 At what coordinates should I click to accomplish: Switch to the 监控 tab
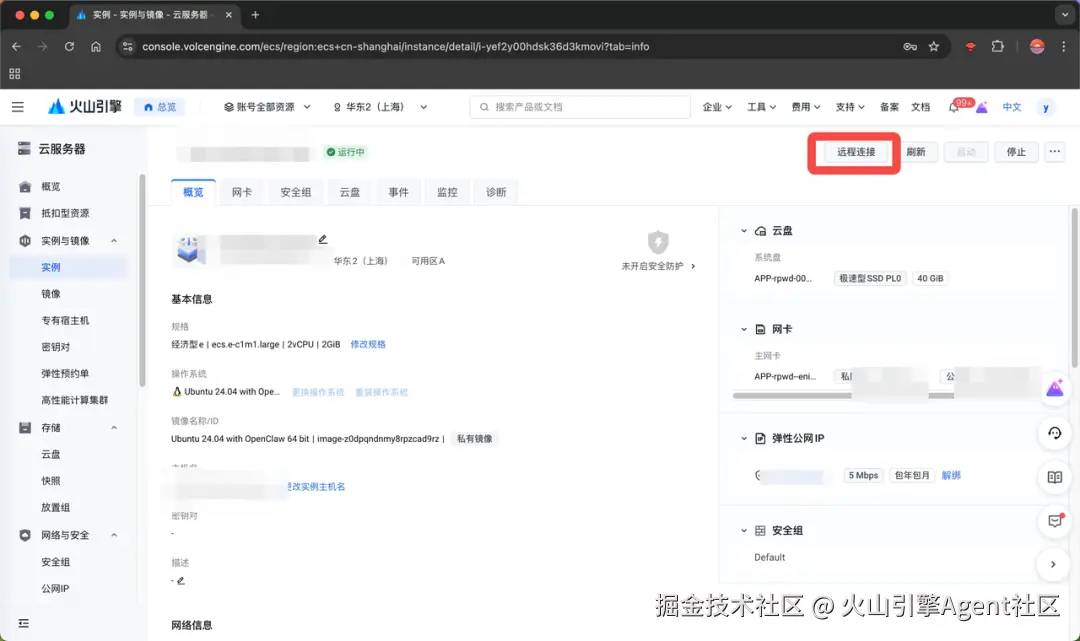coord(447,192)
